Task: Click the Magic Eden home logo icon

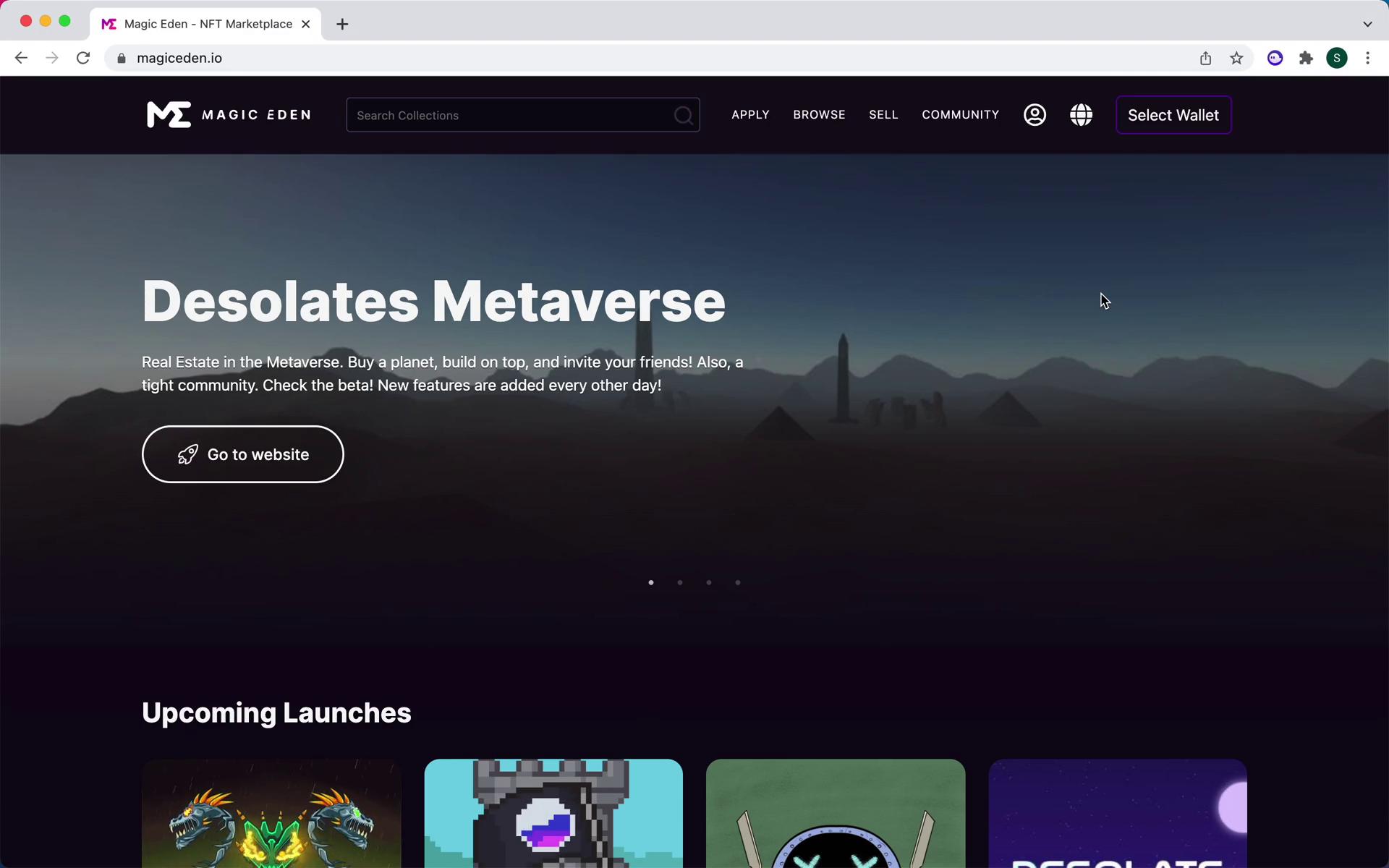Action: (x=167, y=114)
